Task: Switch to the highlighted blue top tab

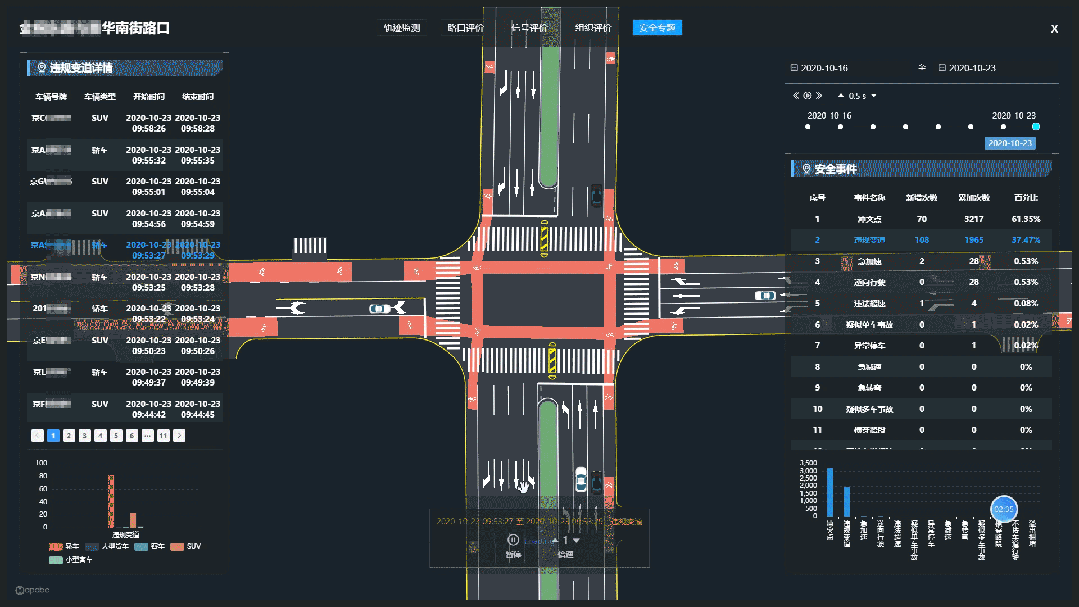Action: [657, 28]
